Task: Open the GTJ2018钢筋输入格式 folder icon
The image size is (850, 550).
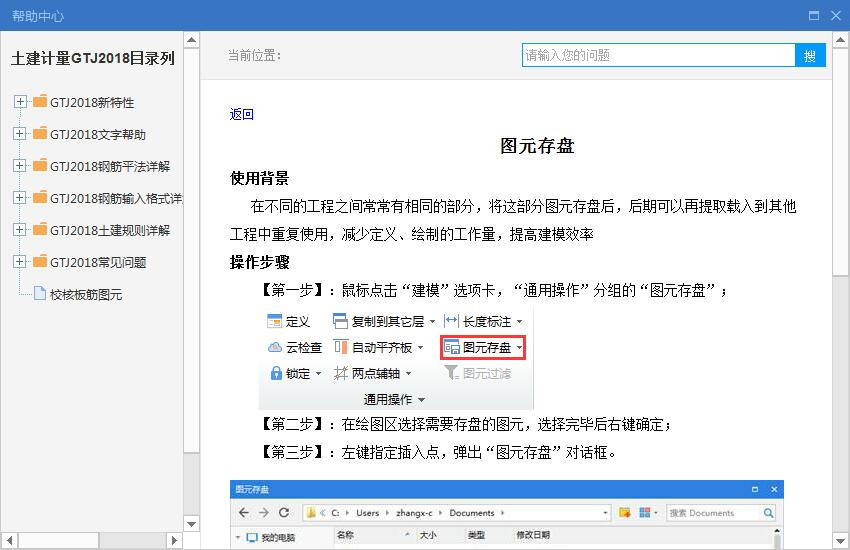Action: pos(40,197)
